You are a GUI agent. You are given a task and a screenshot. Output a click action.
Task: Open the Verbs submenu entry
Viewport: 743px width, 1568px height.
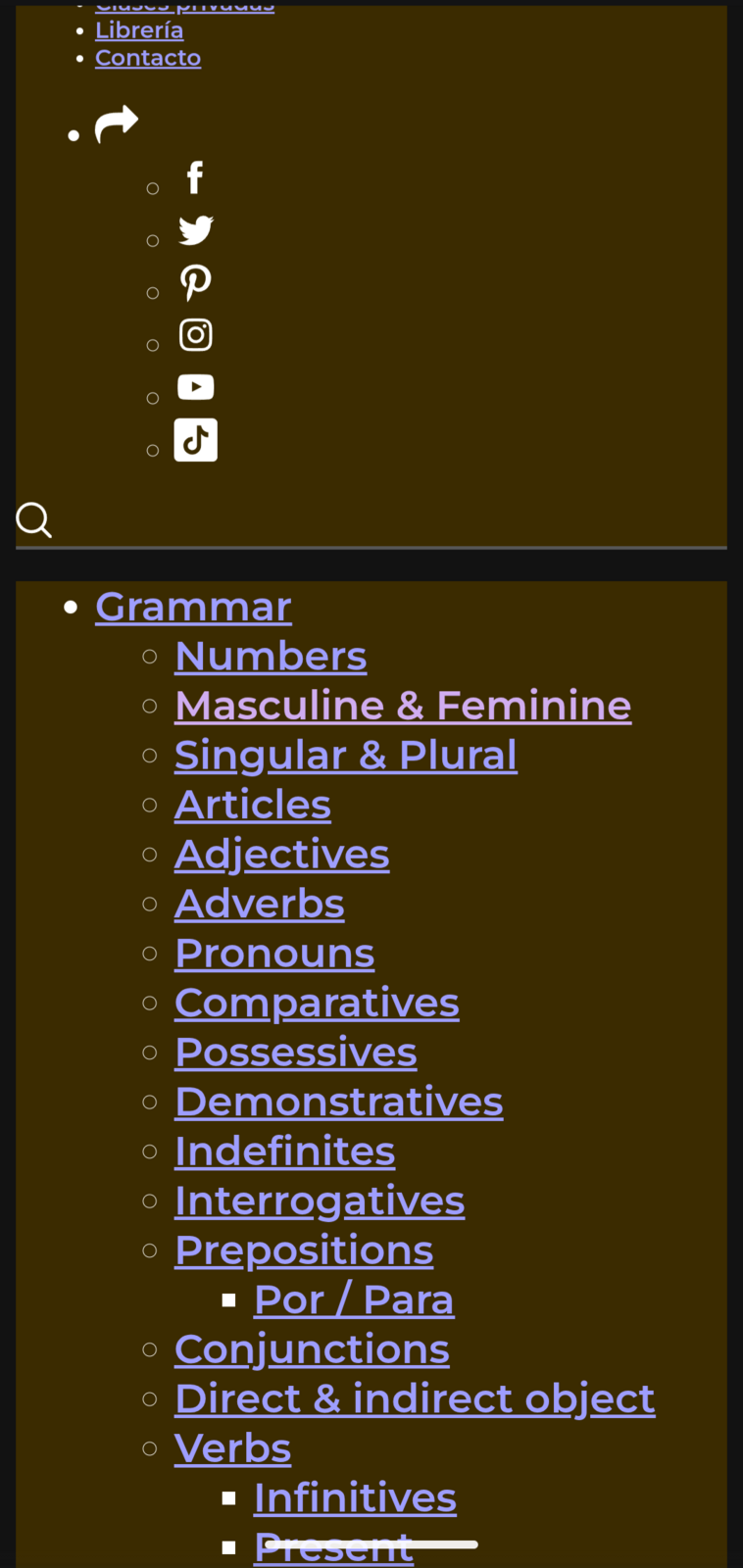233,1448
